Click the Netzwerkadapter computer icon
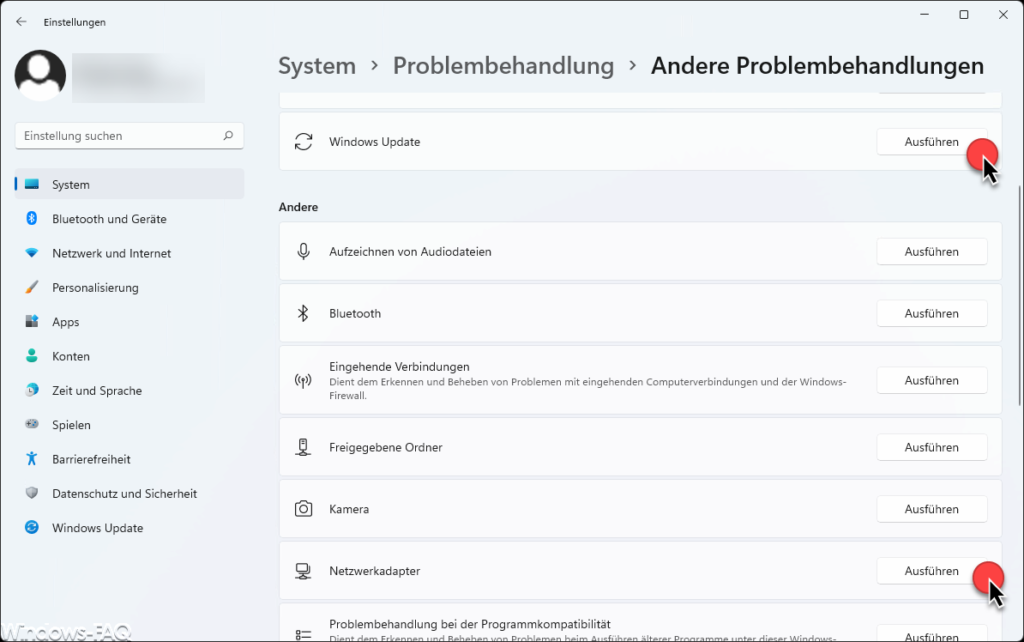 coord(303,571)
